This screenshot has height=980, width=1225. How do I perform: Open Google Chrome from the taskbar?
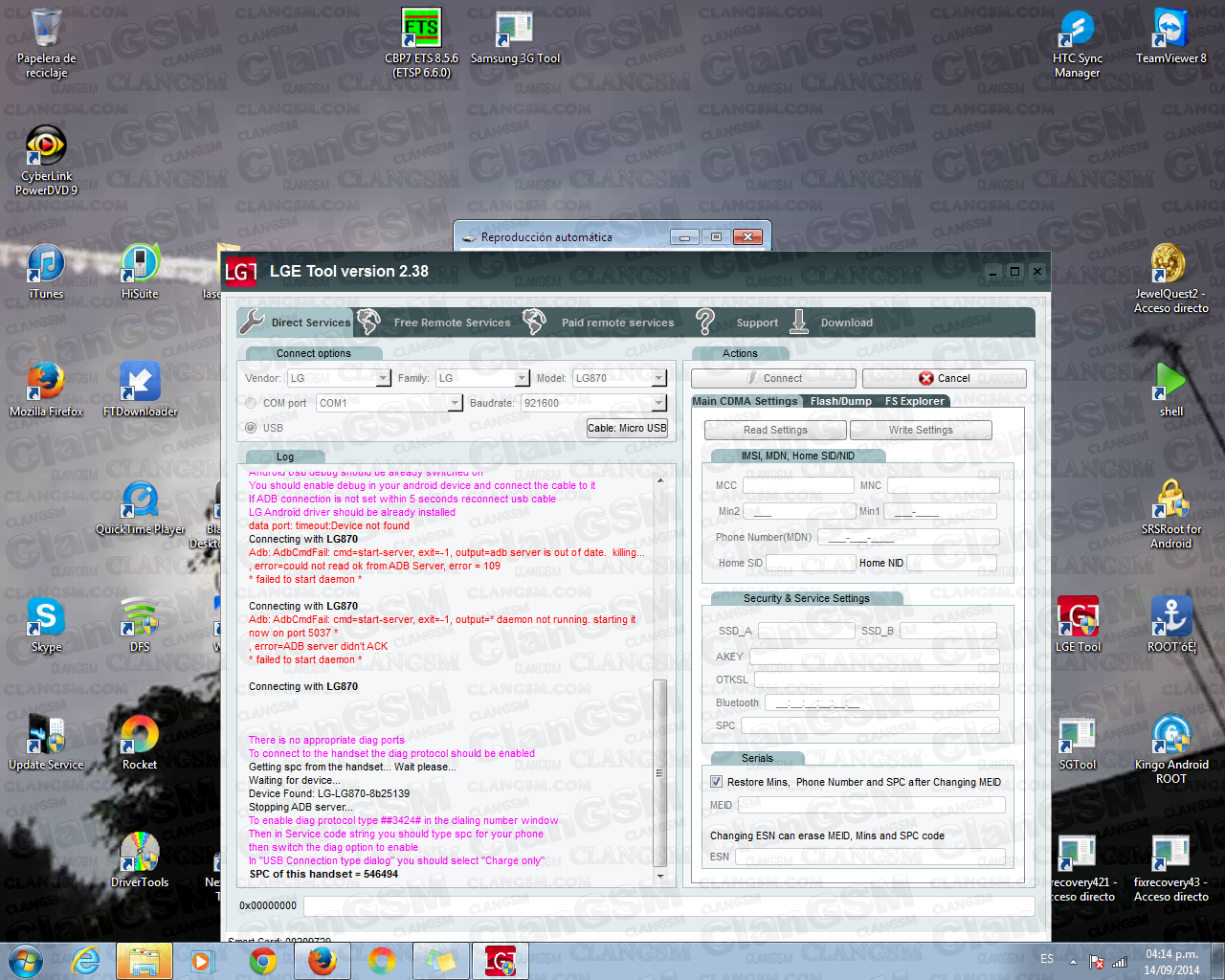263,961
